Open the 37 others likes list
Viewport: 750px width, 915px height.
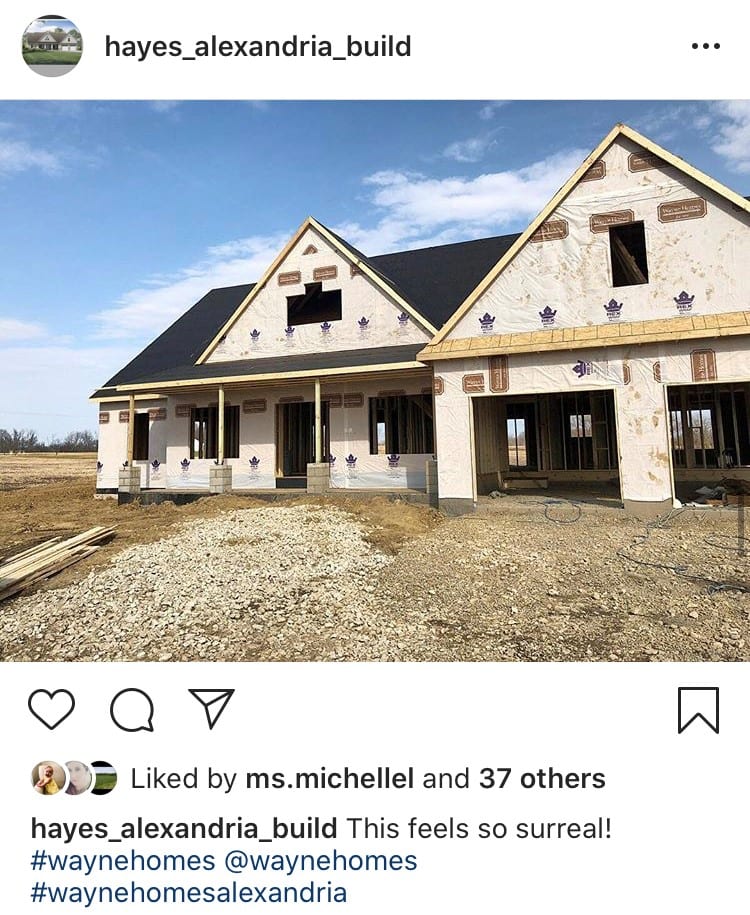click(x=542, y=778)
